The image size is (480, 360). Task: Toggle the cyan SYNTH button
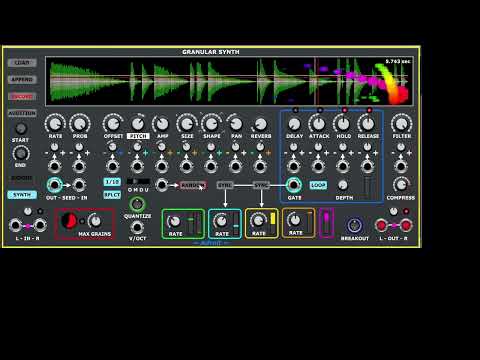(22, 195)
